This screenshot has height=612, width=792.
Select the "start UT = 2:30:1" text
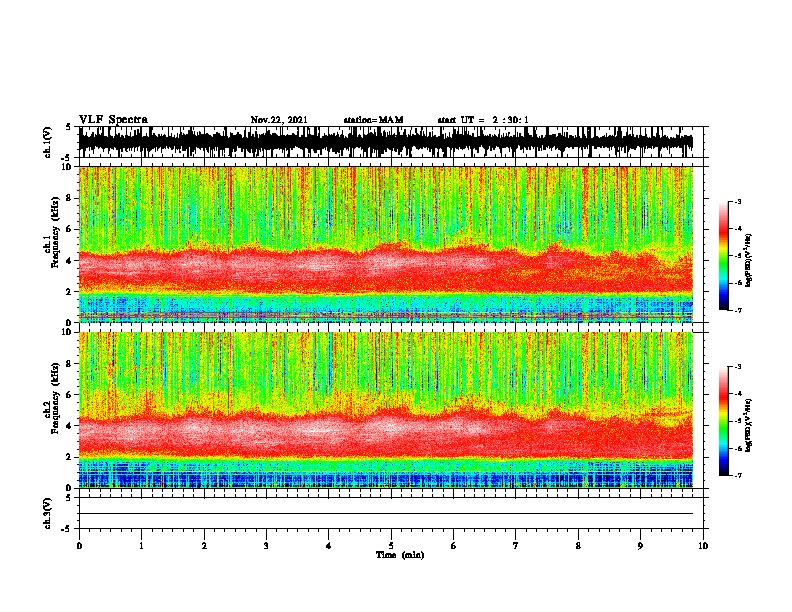[483, 120]
